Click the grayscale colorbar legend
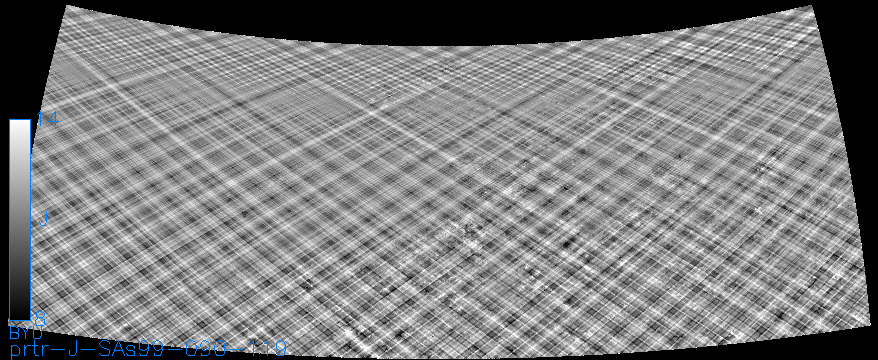The height and width of the screenshot is (360, 878). tap(20, 219)
